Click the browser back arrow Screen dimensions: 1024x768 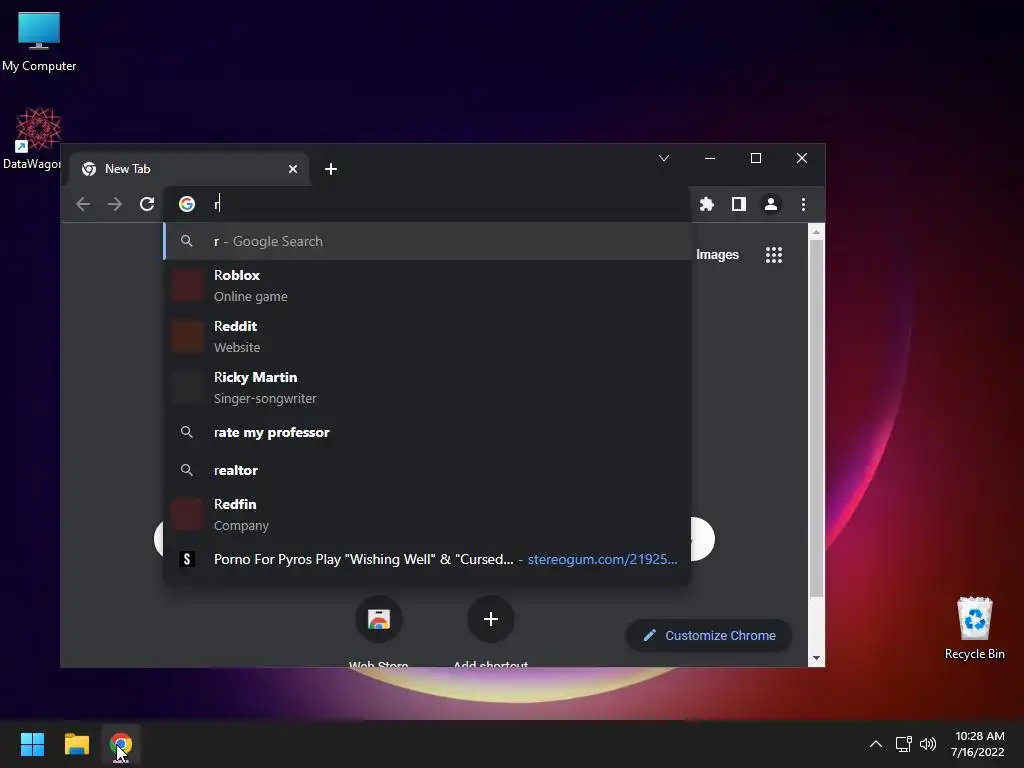(83, 204)
